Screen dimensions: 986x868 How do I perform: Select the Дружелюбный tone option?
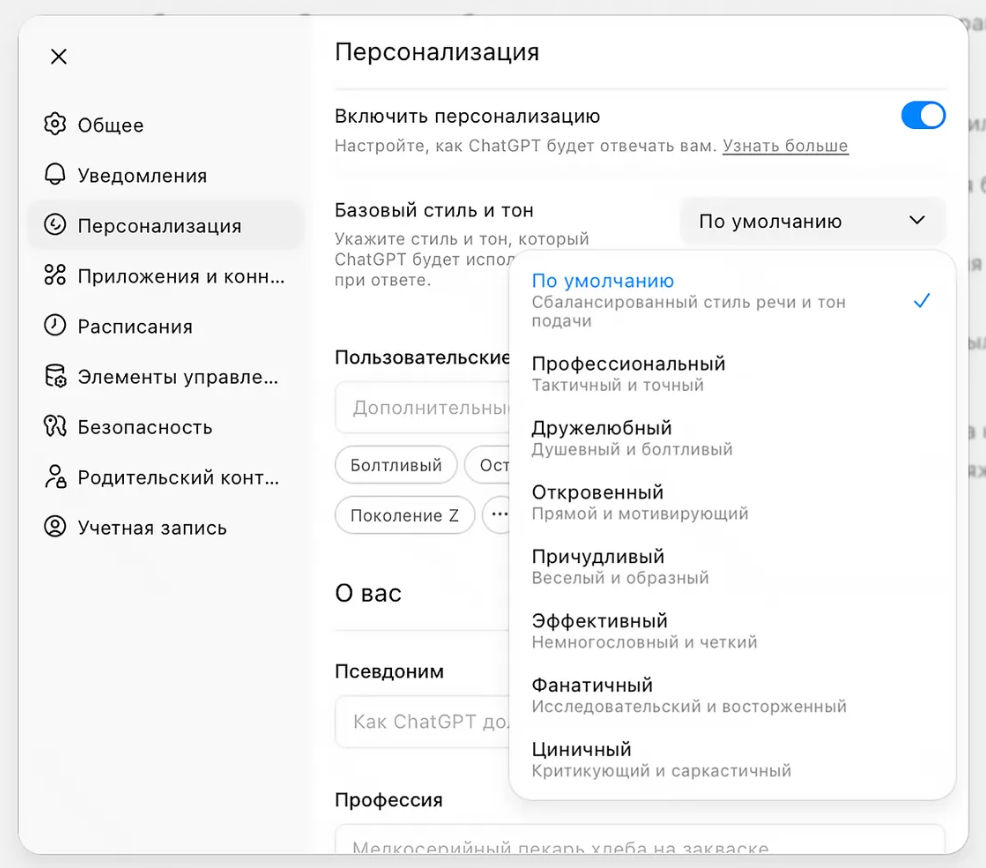coord(602,437)
